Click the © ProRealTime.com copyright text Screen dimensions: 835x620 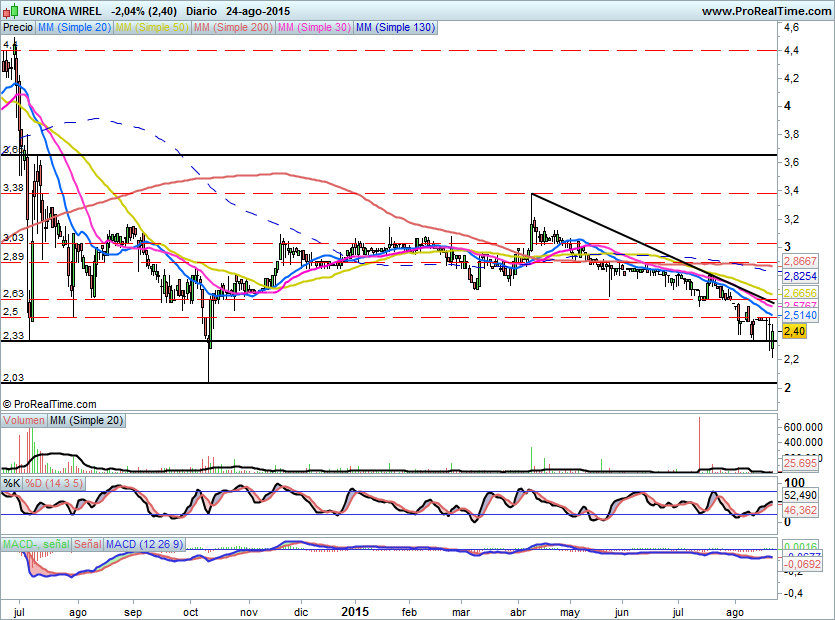coord(50,404)
